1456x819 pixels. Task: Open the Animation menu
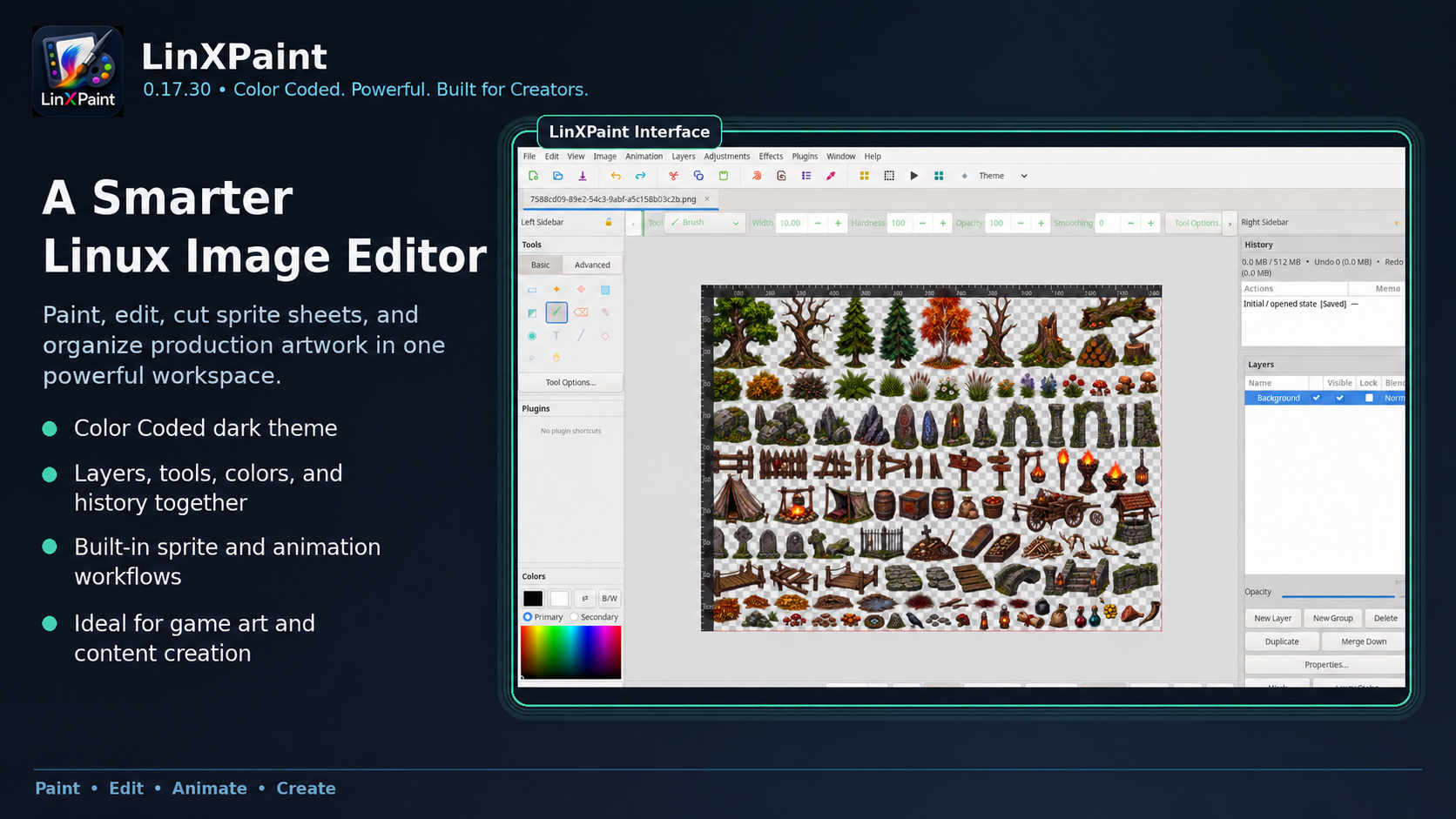click(644, 157)
